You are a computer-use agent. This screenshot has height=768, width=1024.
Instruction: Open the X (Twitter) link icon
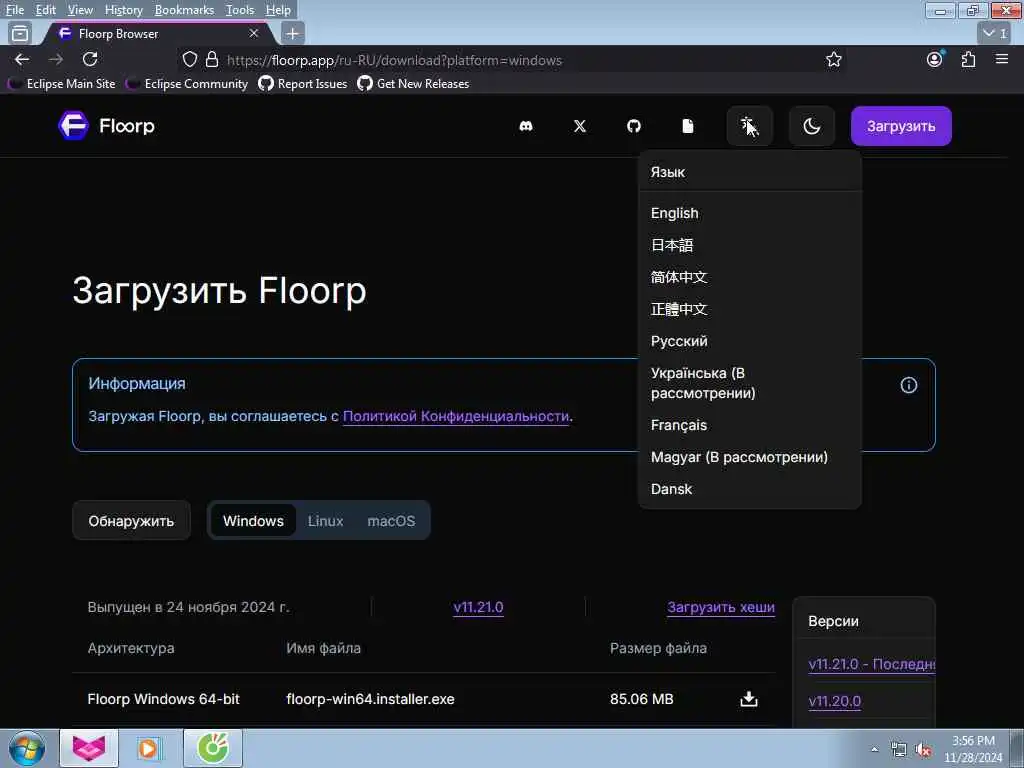(580, 126)
